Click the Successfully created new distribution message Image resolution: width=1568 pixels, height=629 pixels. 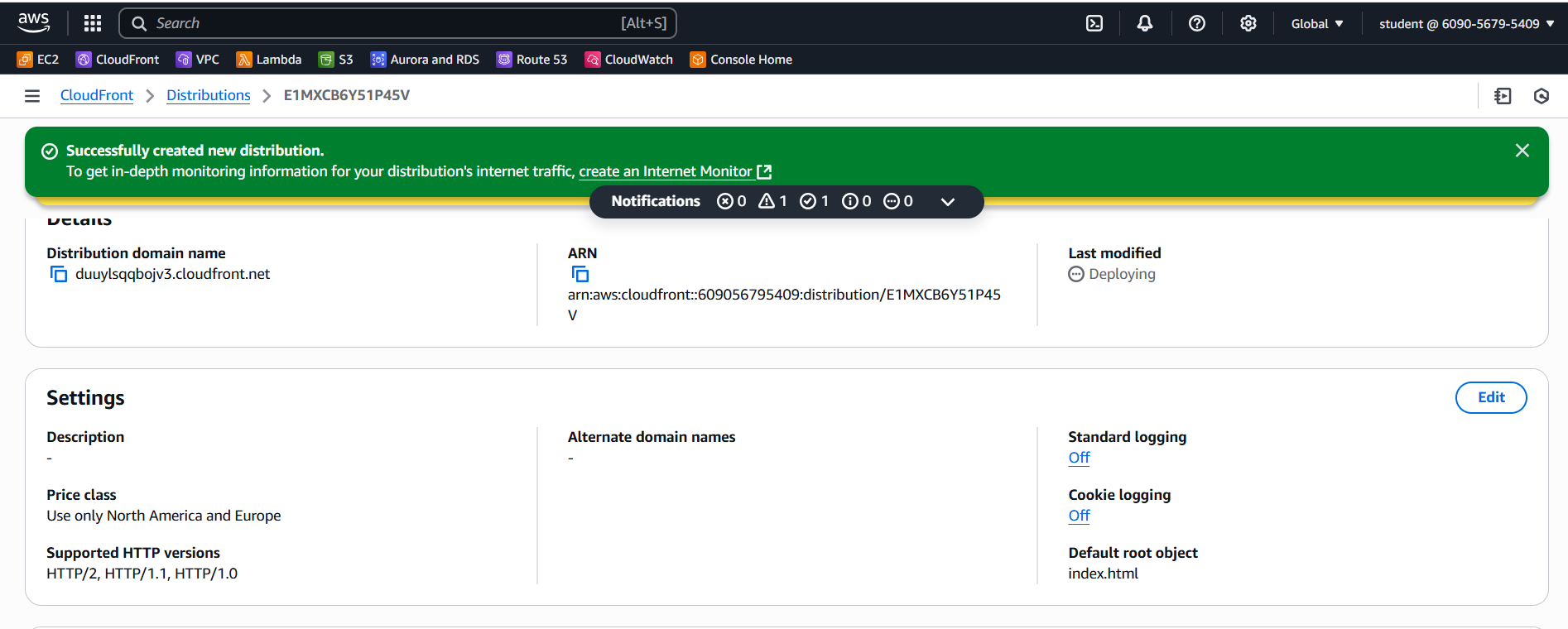(x=195, y=151)
